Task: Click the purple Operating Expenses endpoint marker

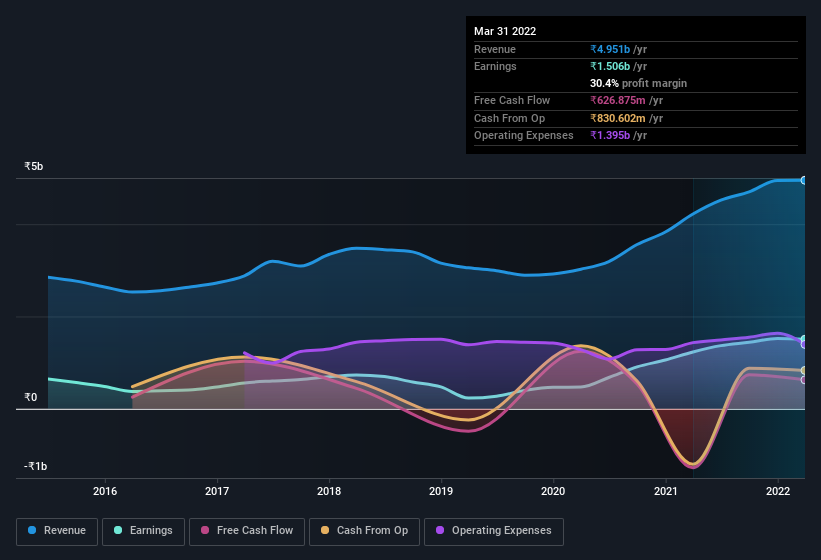Action: pos(803,344)
